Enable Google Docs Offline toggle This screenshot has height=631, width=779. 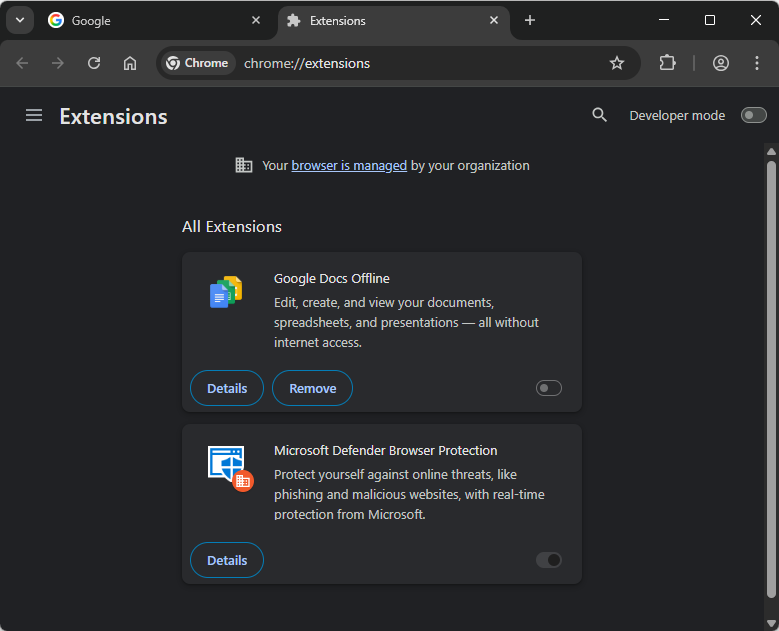(548, 388)
